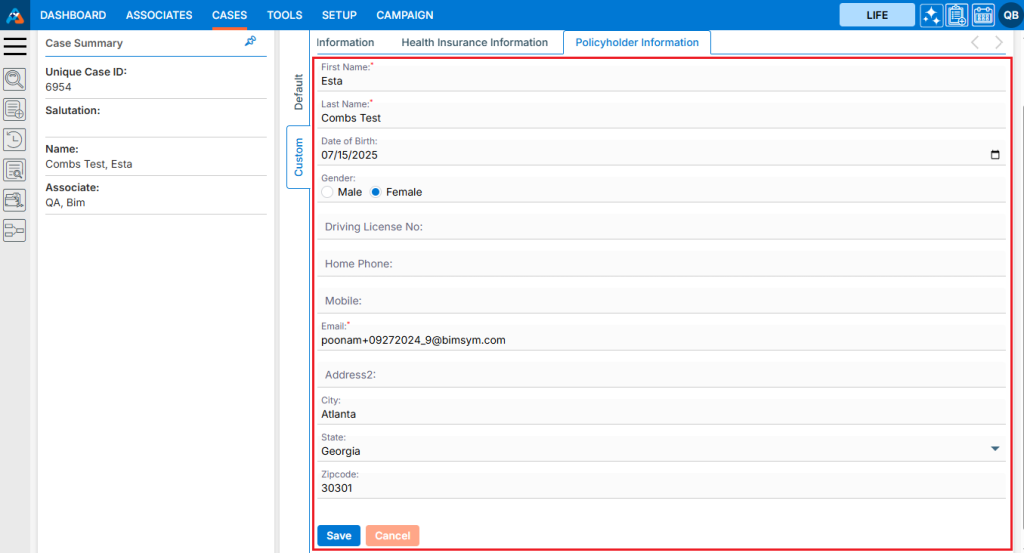1024x553 pixels.
Task: Select the Female gender radio button
Action: (x=376, y=192)
